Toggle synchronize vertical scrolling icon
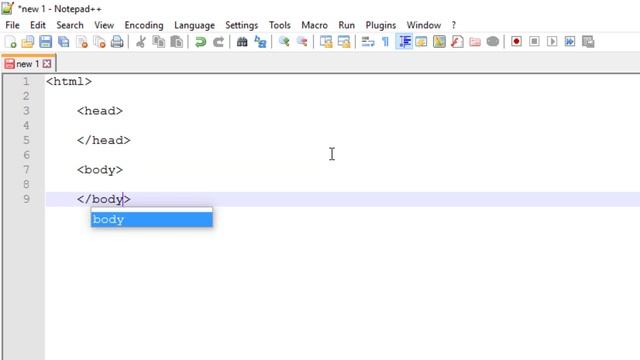Screen dimensions: 640x360 (326, 42)
